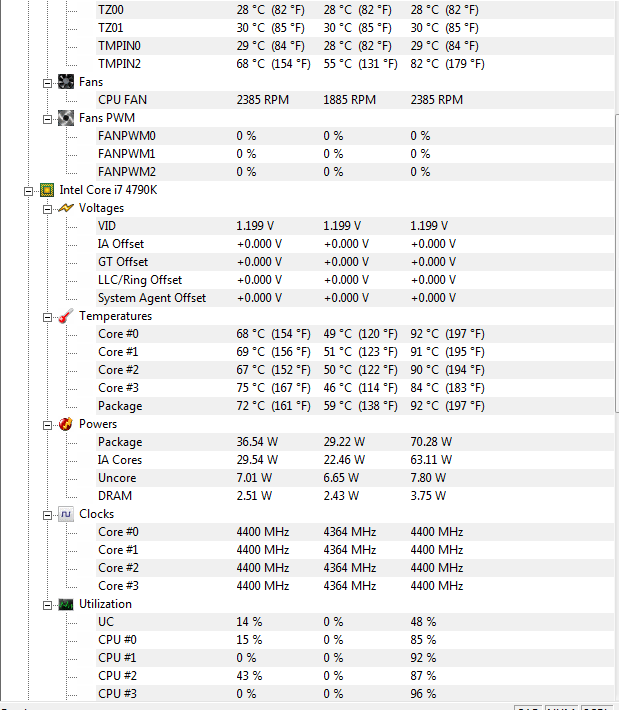This screenshot has width=619, height=710.
Task: Collapse the Fans tree node
Action: tap(47, 83)
